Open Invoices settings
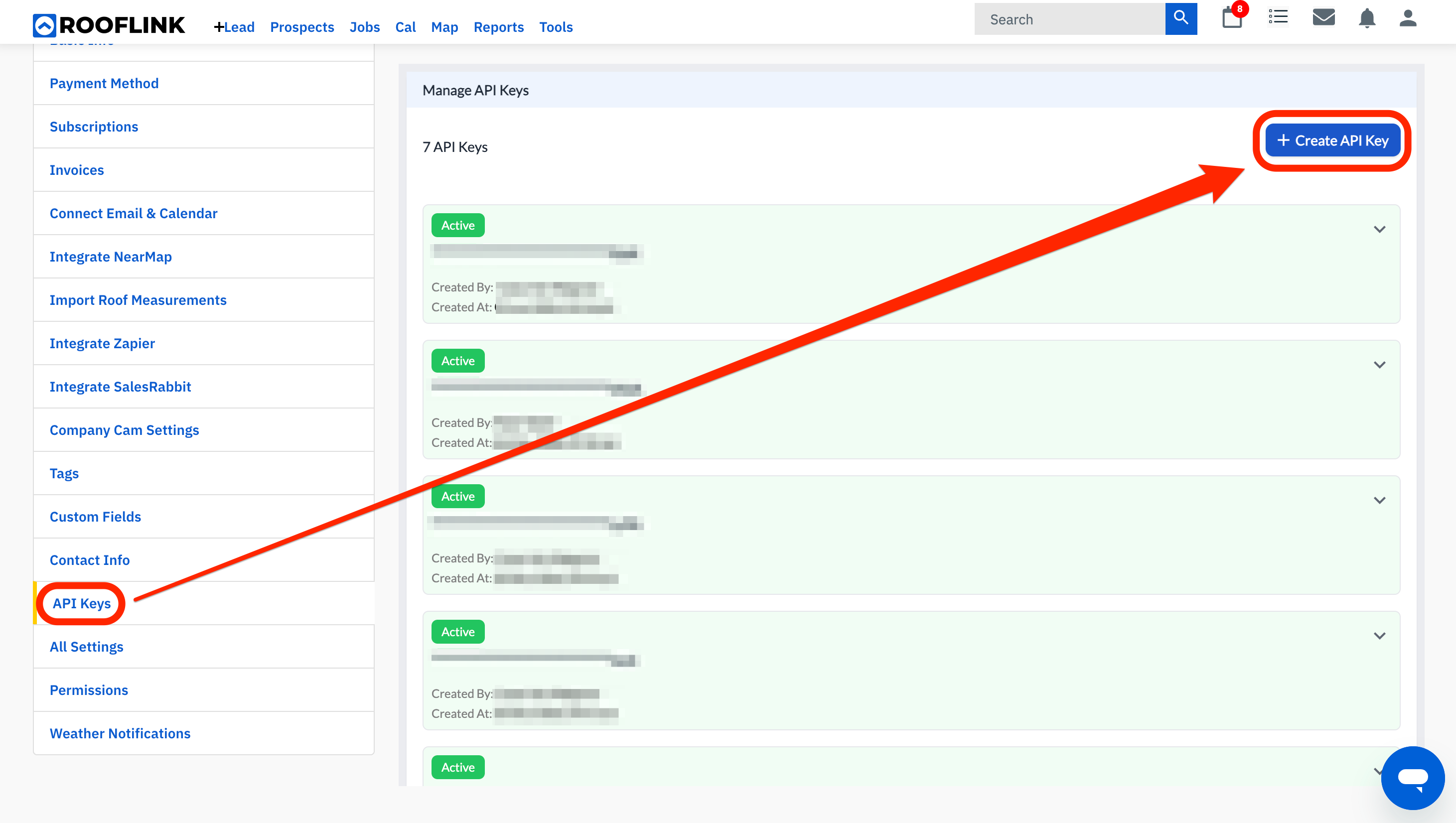1456x823 pixels. pos(203,170)
